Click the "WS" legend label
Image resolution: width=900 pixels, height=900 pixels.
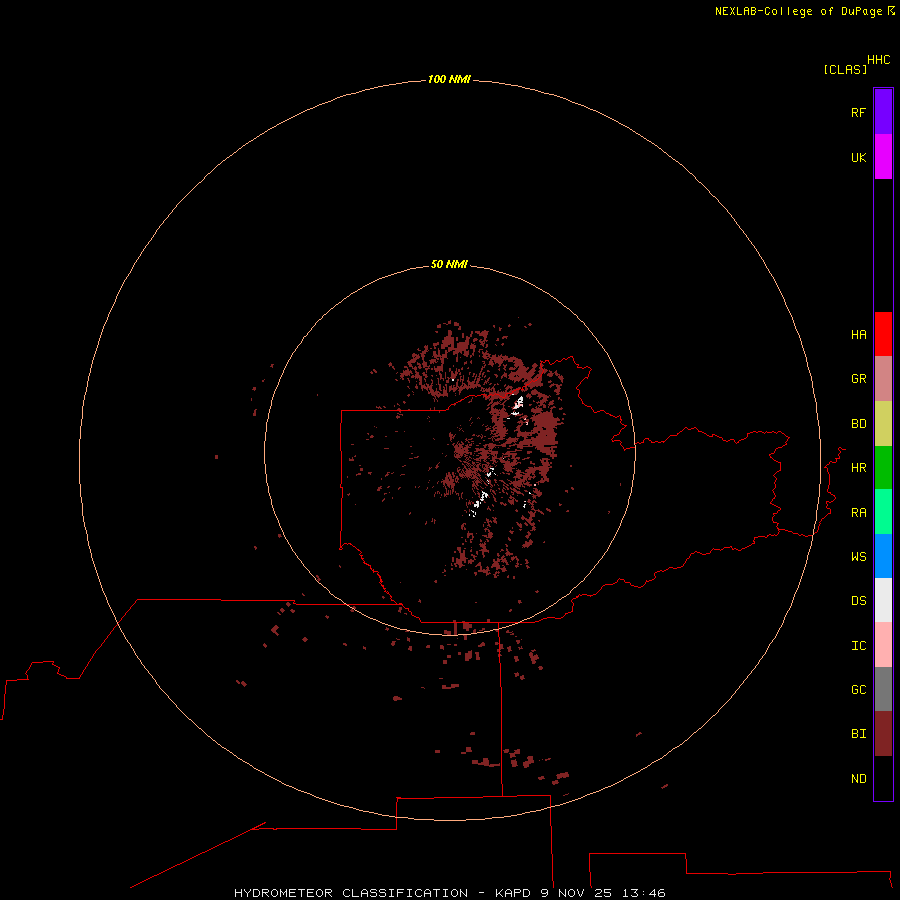pyautogui.click(x=859, y=556)
